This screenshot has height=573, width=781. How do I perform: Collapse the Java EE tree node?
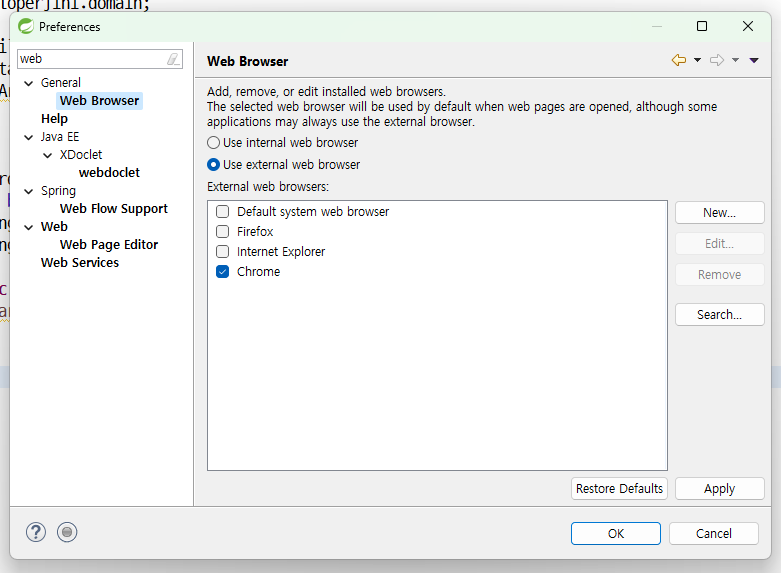pos(29,138)
